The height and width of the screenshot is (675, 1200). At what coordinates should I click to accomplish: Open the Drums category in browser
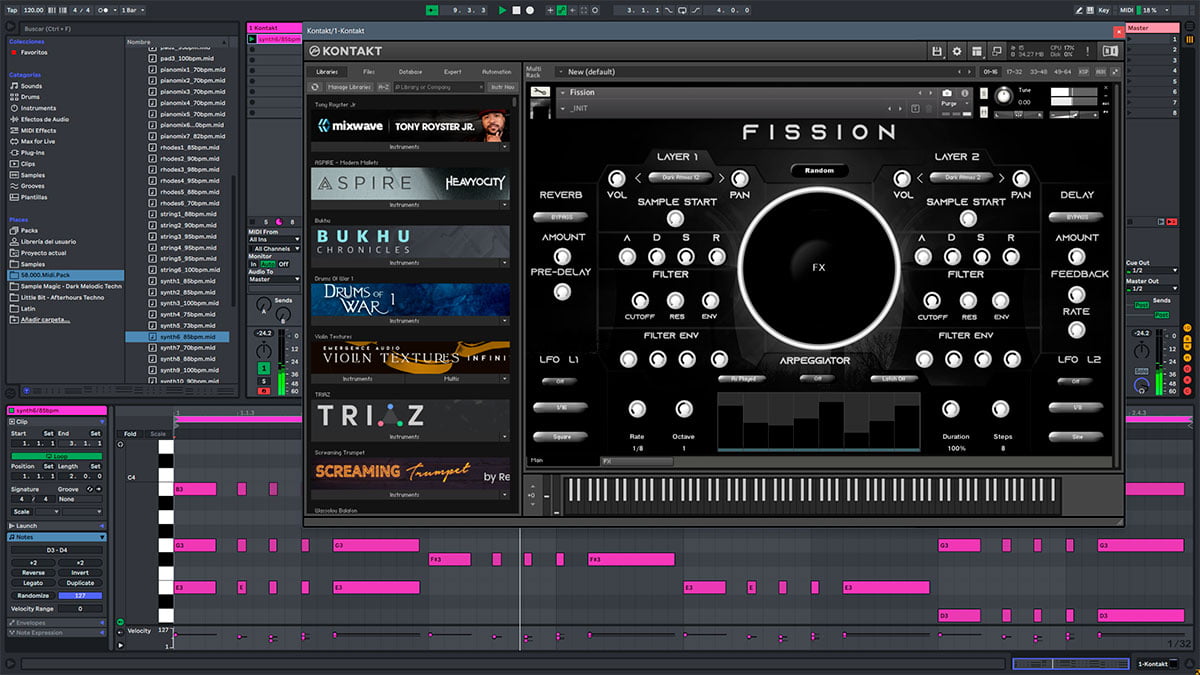(32, 97)
